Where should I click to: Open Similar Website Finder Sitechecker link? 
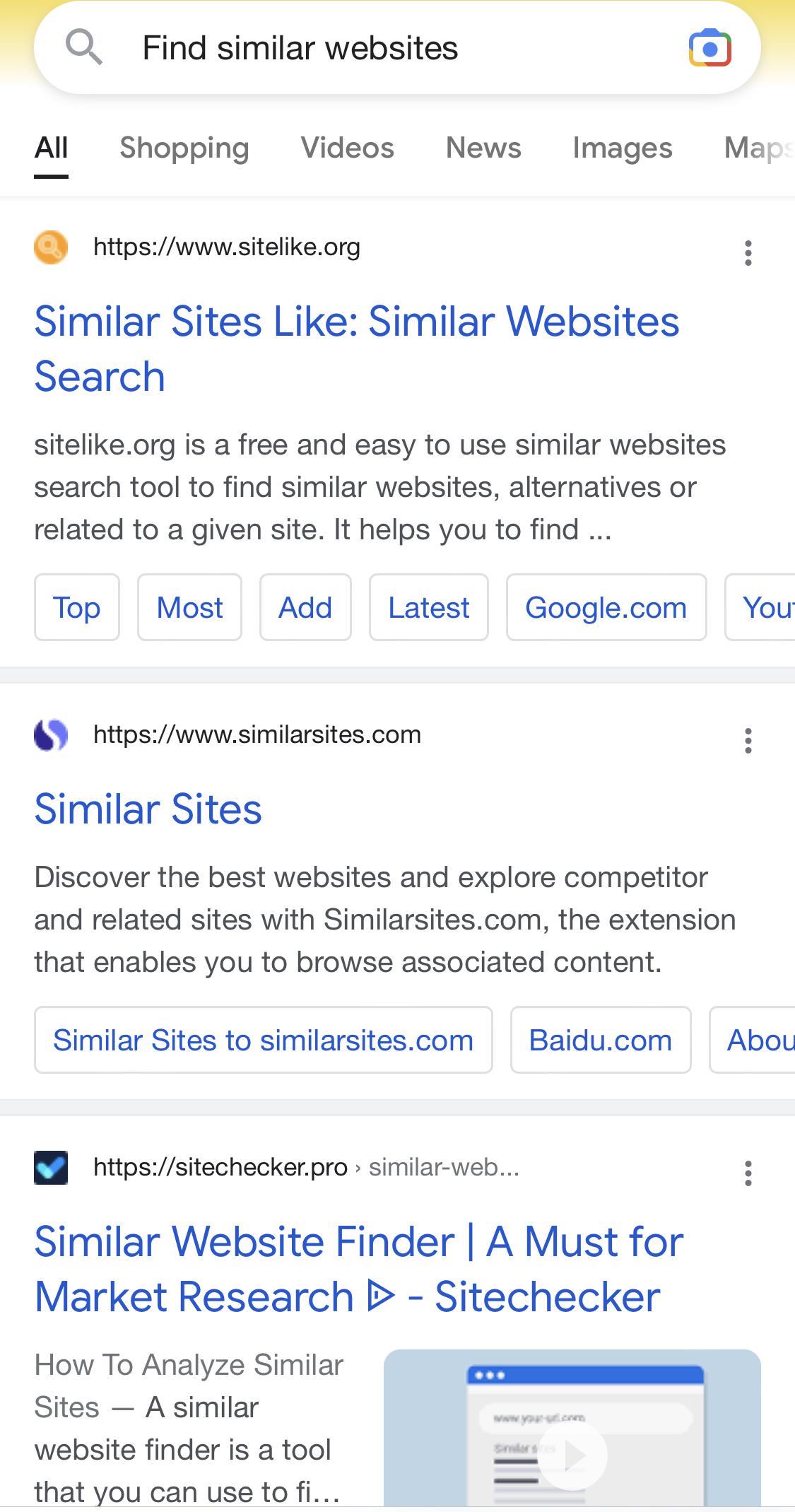click(358, 1269)
